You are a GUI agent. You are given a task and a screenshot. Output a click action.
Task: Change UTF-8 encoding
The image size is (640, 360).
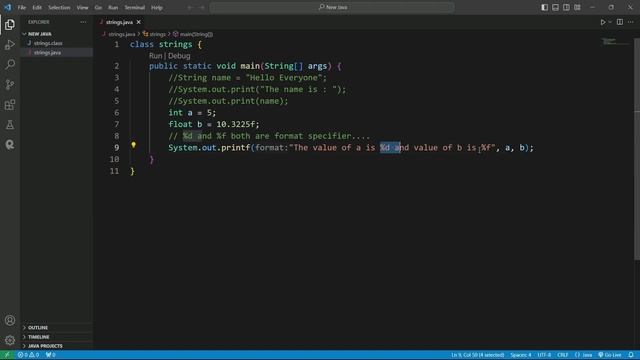coord(544,355)
